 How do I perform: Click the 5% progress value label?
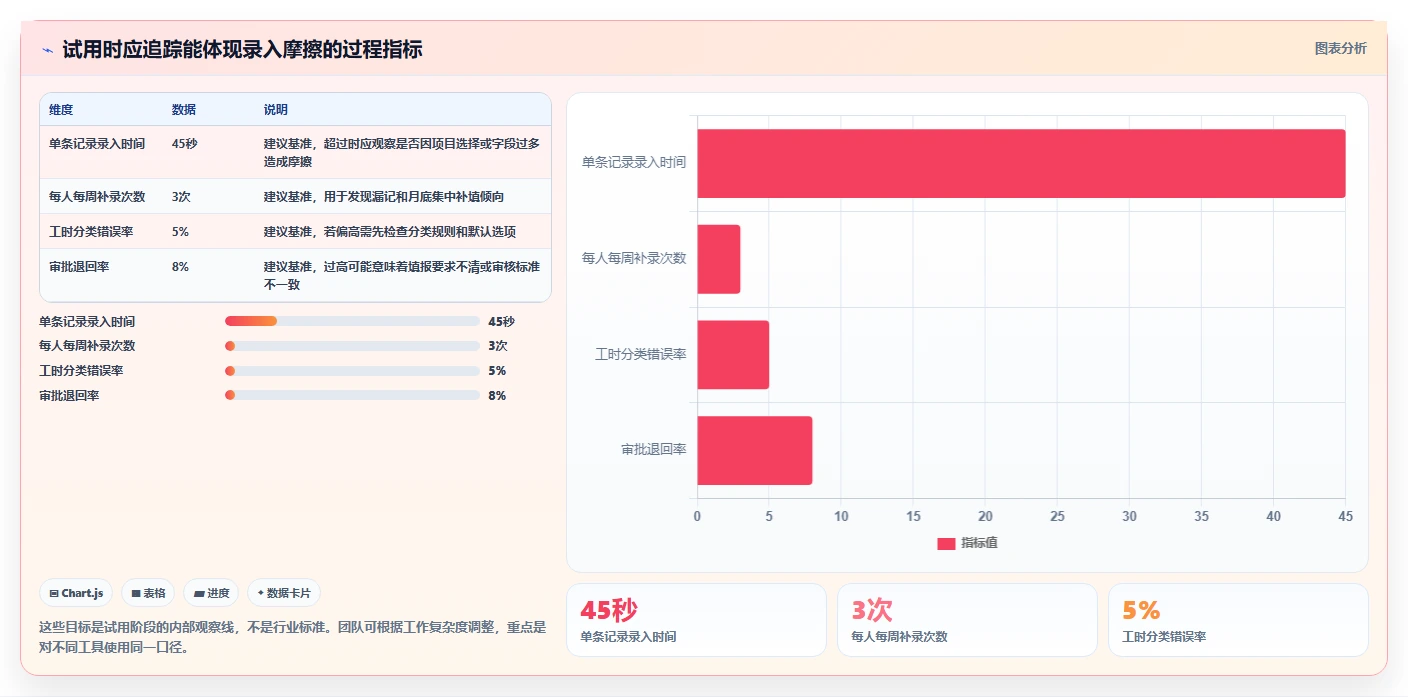click(497, 371)
